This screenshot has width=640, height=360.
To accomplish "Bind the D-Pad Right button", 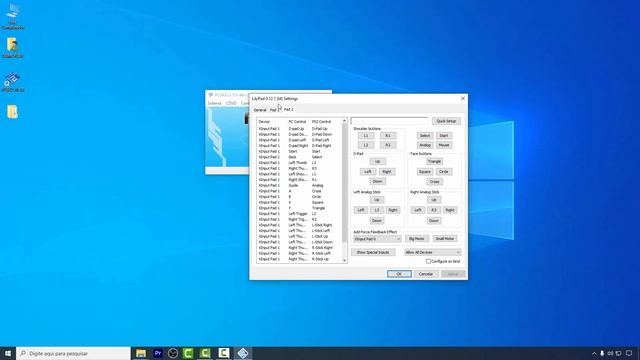I will (387, 172).
